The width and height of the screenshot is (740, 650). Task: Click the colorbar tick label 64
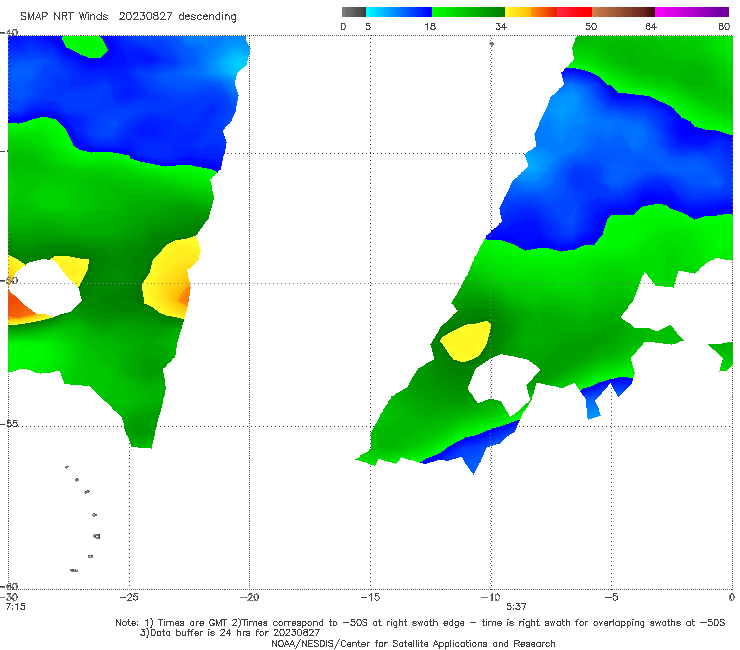pos(651,26)
